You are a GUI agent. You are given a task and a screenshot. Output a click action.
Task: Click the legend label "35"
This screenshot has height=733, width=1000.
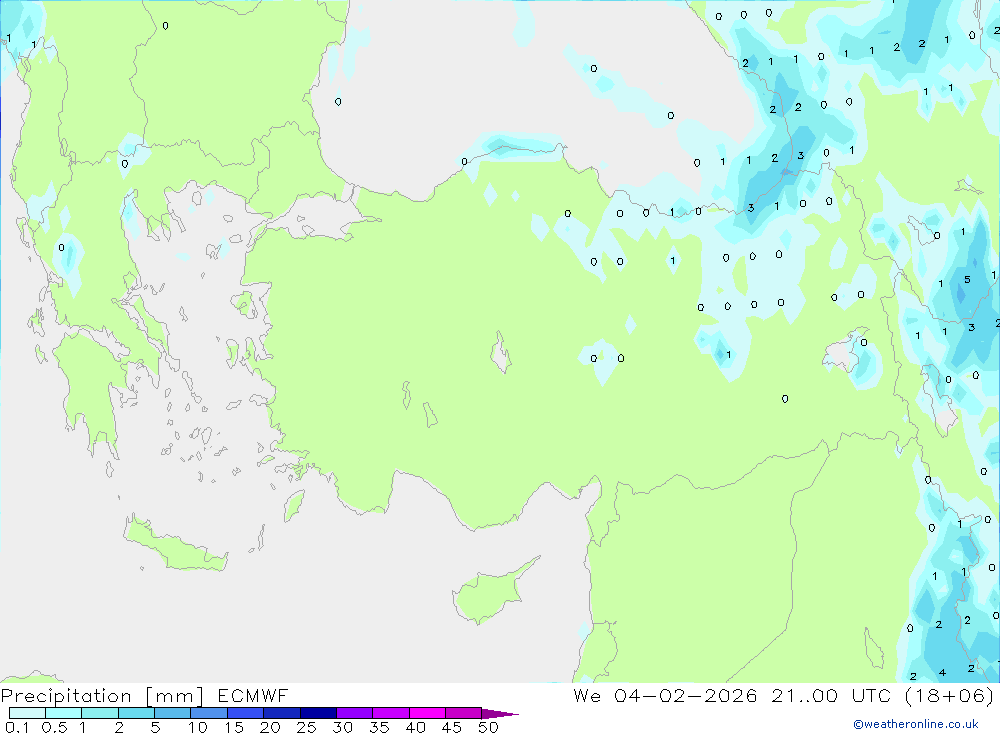pos(379,727)
